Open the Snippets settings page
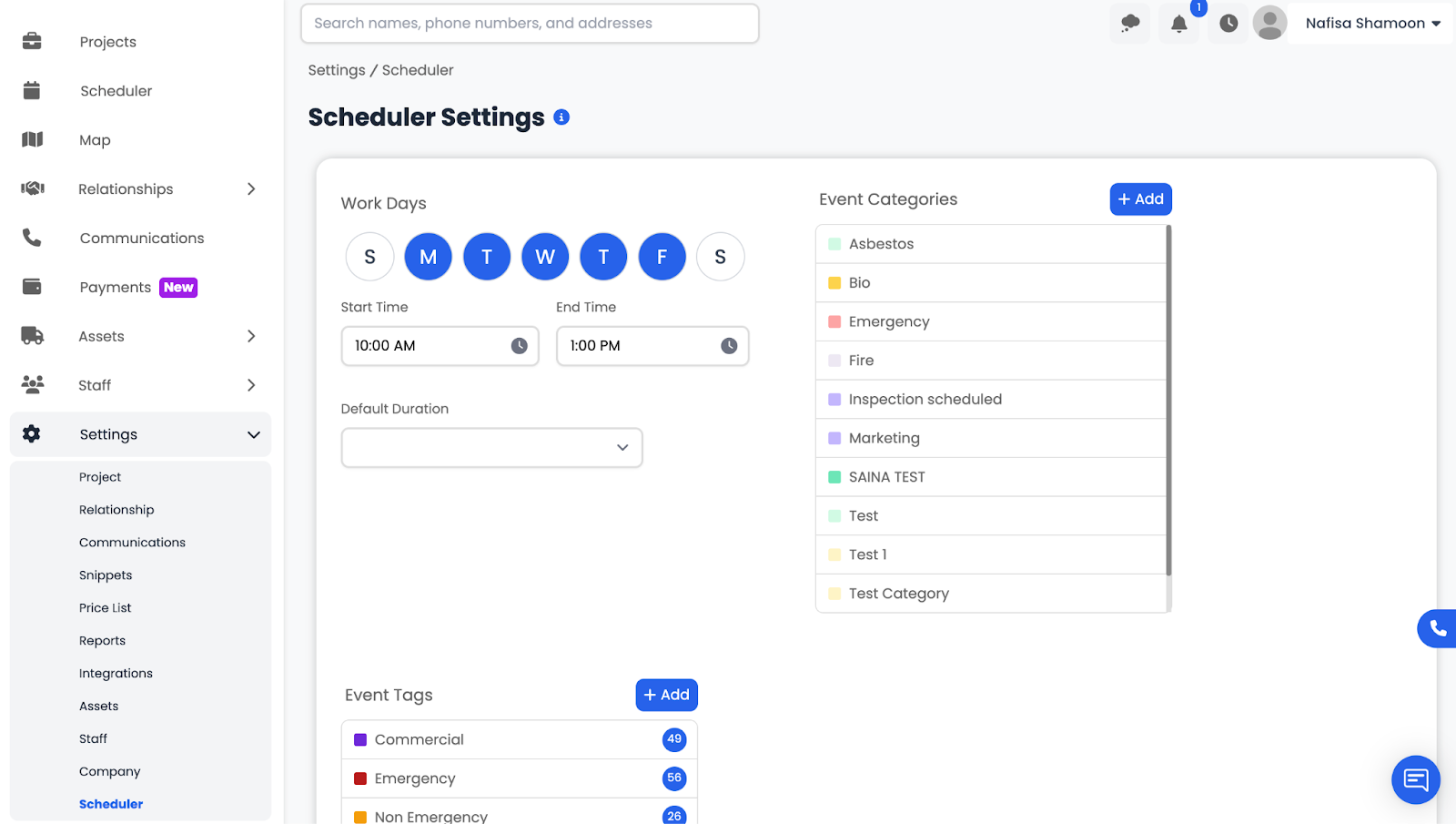Screen dimensions: 1456x824 pyautogui.click(x=105, y=575)
